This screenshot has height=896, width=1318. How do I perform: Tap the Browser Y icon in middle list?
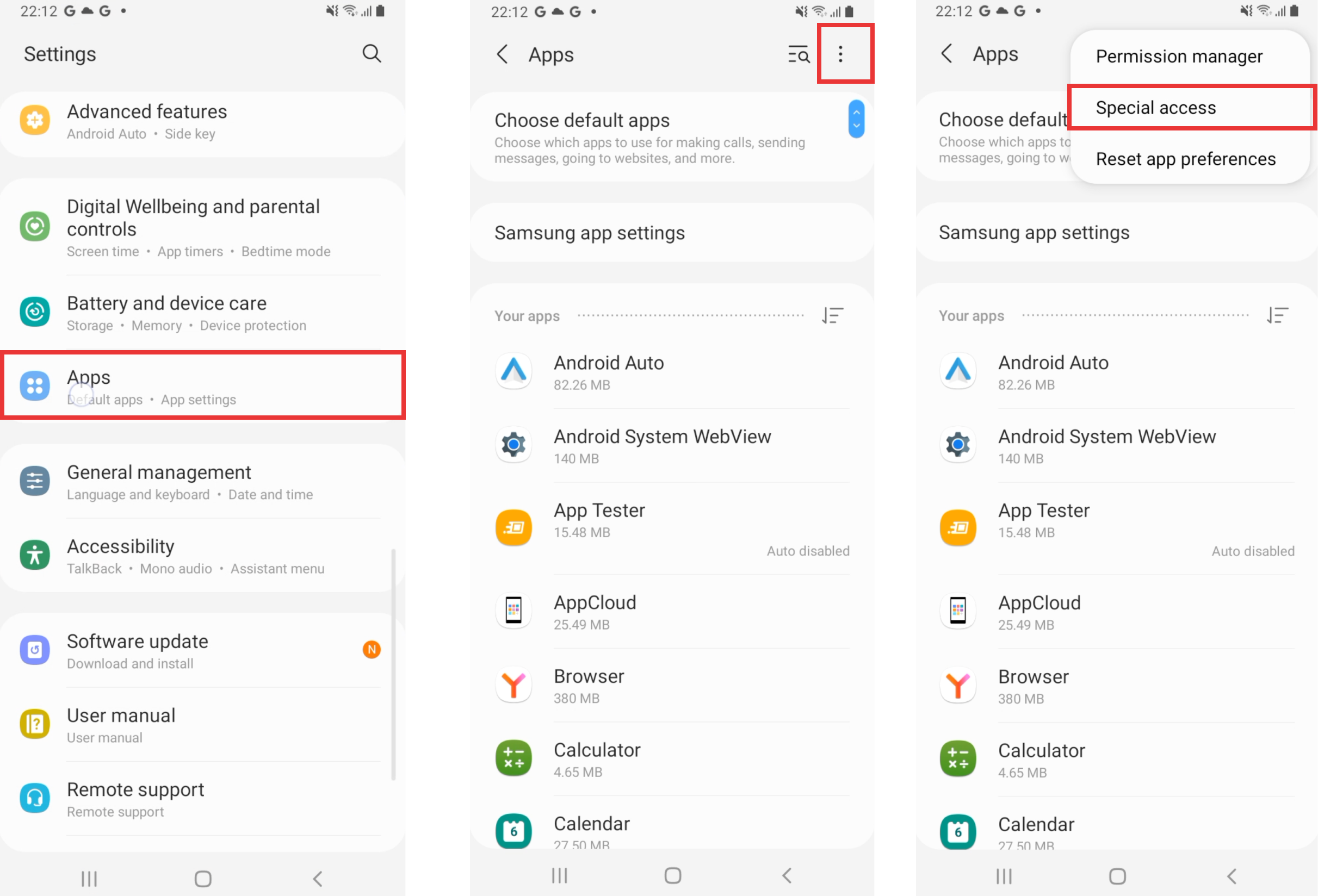[513, 685]
